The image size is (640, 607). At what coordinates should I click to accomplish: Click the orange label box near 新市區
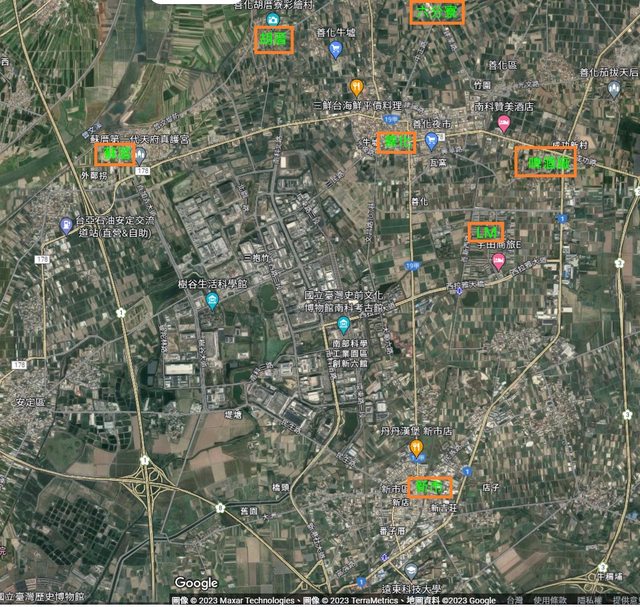pyautogui.click(x=431, y=487)
